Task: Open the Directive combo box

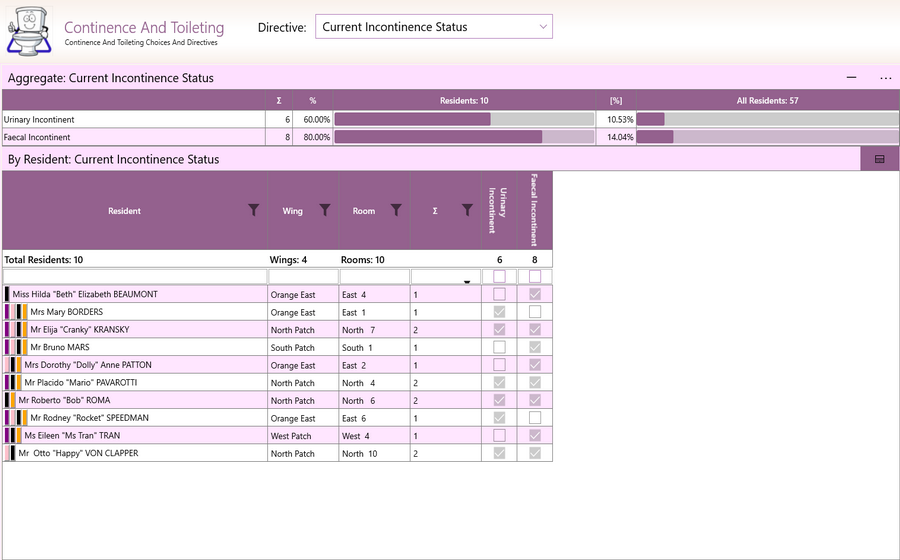Action: [x=433, y=27]
